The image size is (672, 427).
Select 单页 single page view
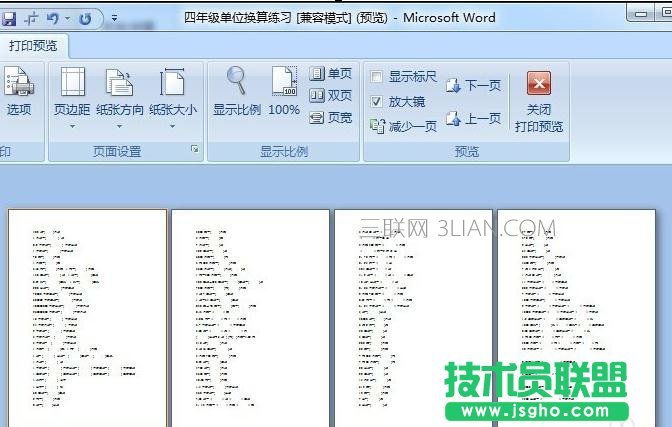pyautogui.click(x=330, y=74)
